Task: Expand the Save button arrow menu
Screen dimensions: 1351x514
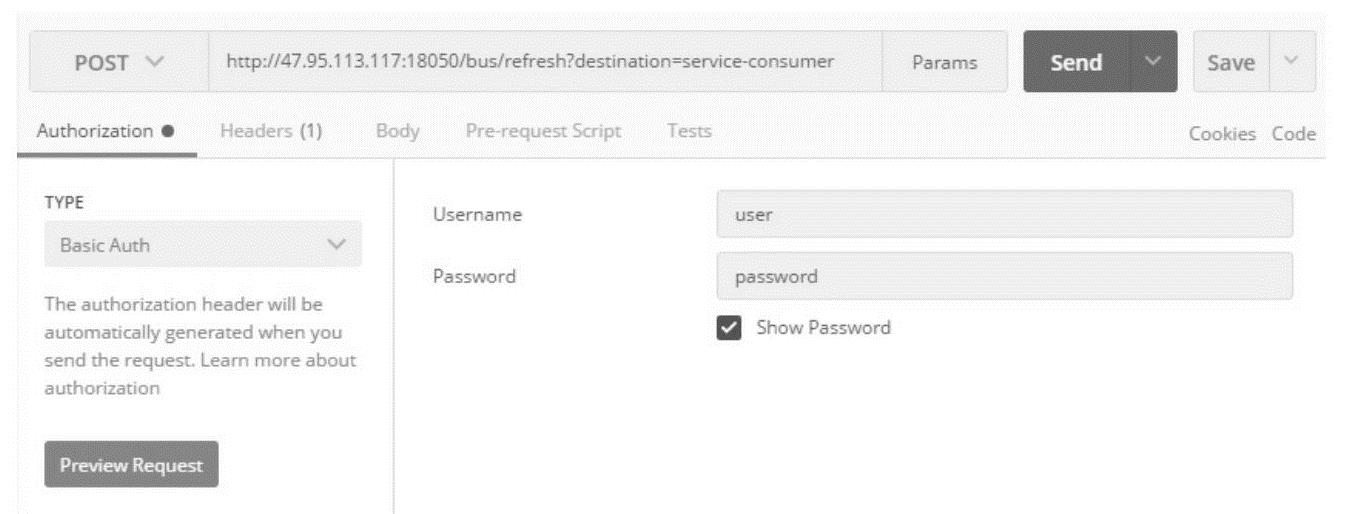Action: pyautogui.click(x=1291, y=63)
